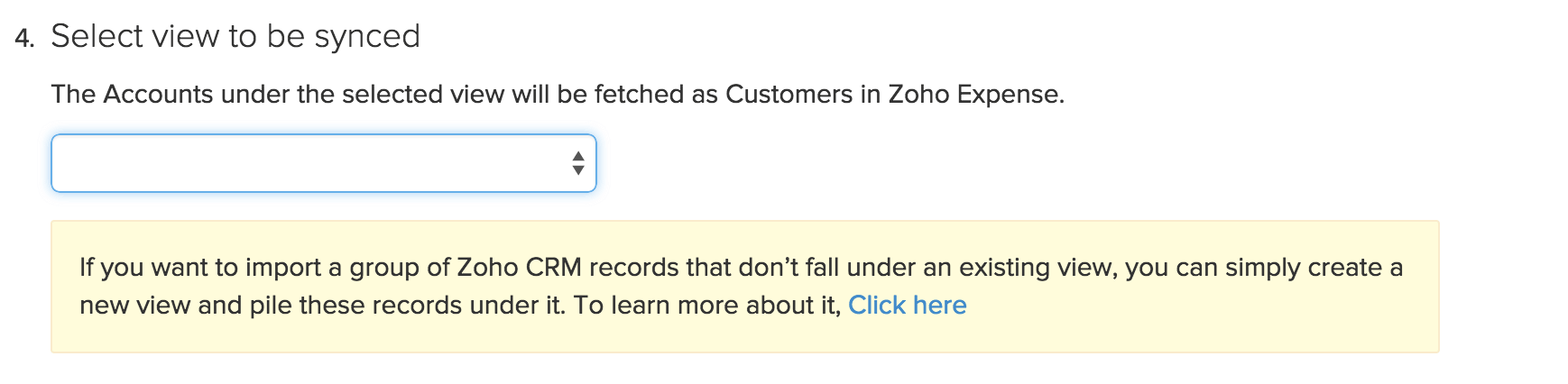1568x384 pixels.
Task: Click the 'Select view to be synced' heading
Action: tap(235, 36)
